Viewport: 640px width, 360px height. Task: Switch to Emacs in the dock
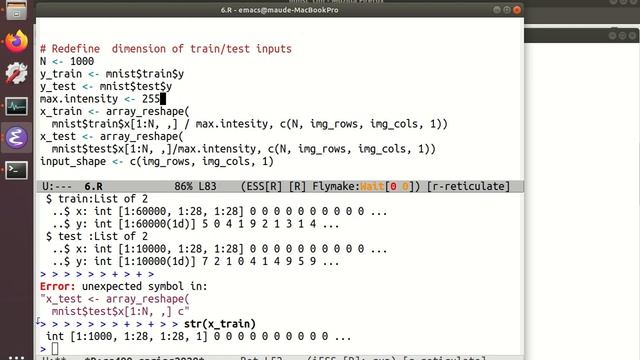click(16, 138)
